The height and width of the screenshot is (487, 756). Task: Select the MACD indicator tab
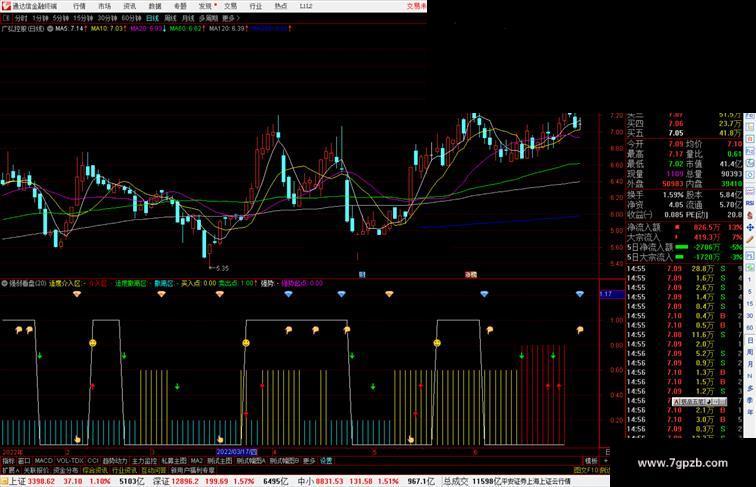tap(43, 461)
